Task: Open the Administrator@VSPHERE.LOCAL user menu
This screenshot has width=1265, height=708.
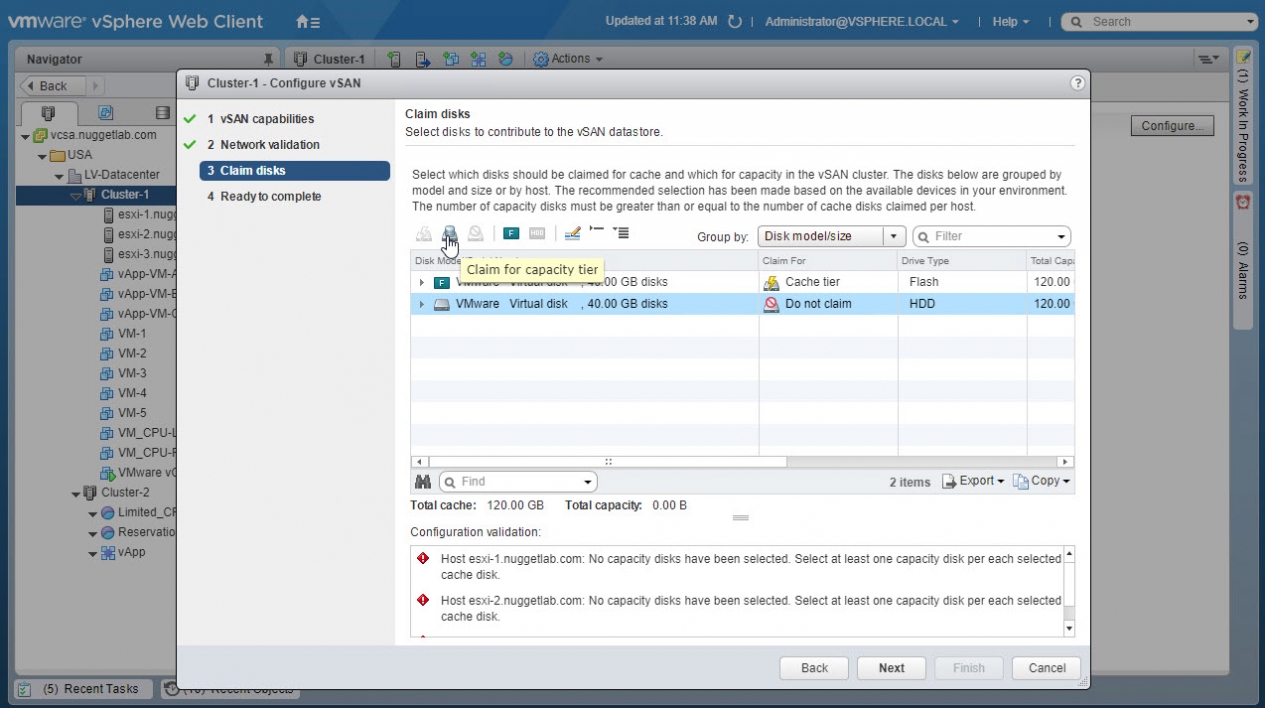Action: (861, 22)
